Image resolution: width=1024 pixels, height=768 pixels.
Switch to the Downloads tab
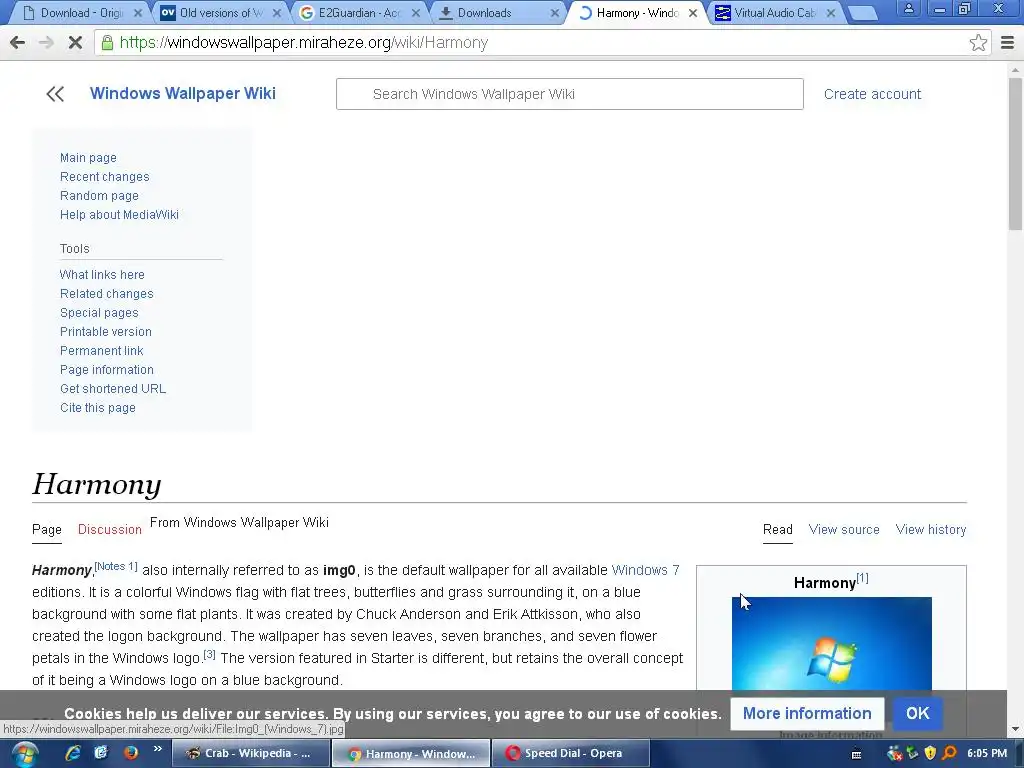click(x=496, y=13)
